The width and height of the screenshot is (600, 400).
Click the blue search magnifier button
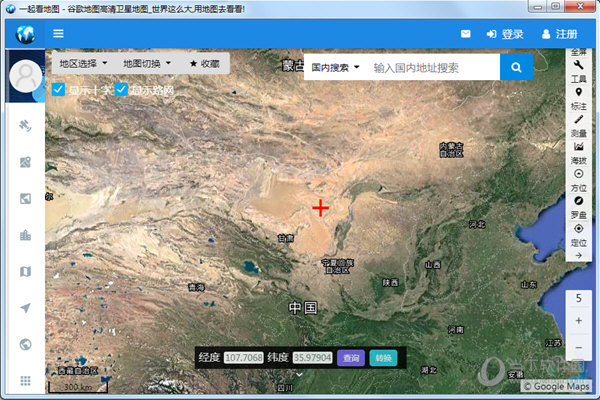click(516, 67)
